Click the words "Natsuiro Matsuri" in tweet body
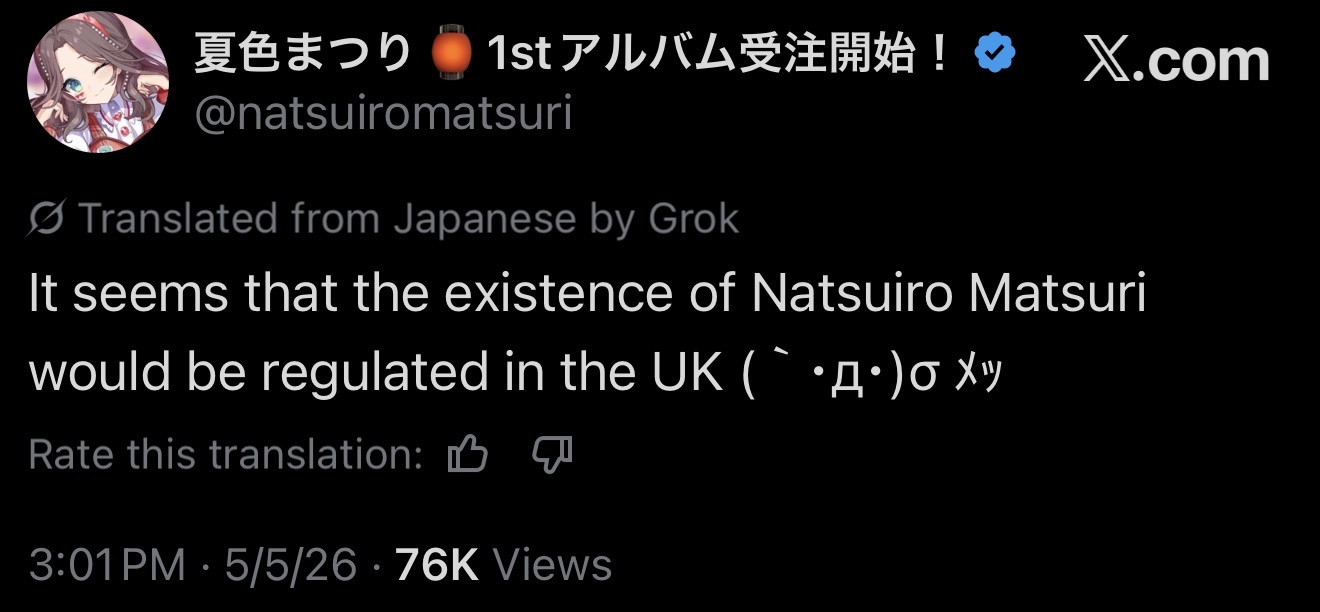This screenshot has height=612, width=1320. click(948, 296)
